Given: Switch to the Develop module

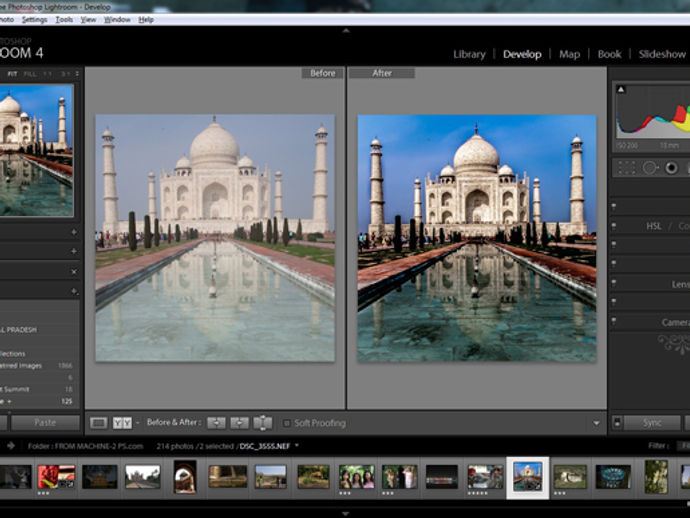Looking at the screenshot, I should point(522,55).
